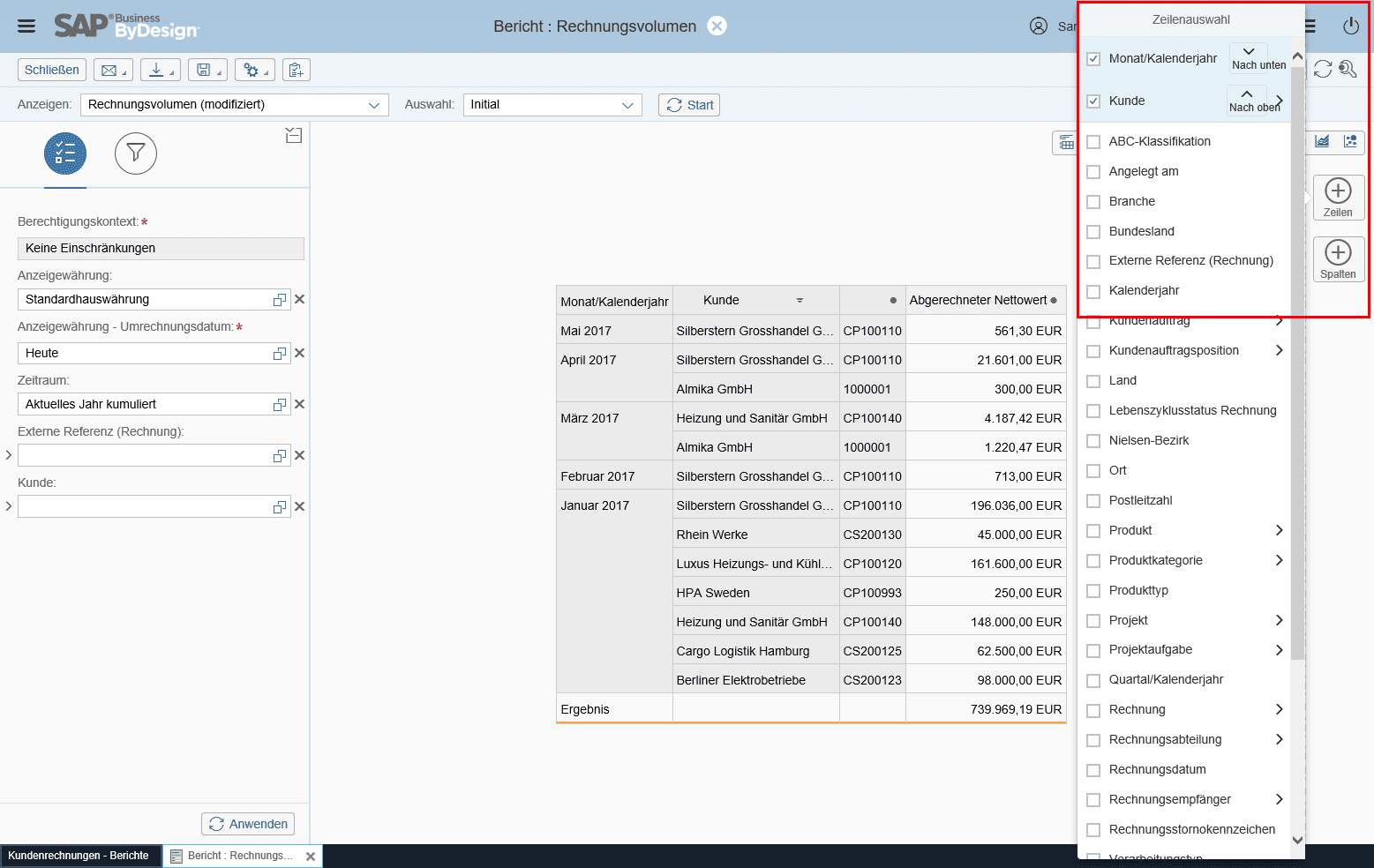Open the download export toolbar option
The height and width of the screenshot is (868, 1374).
click(x=160, y=70)
